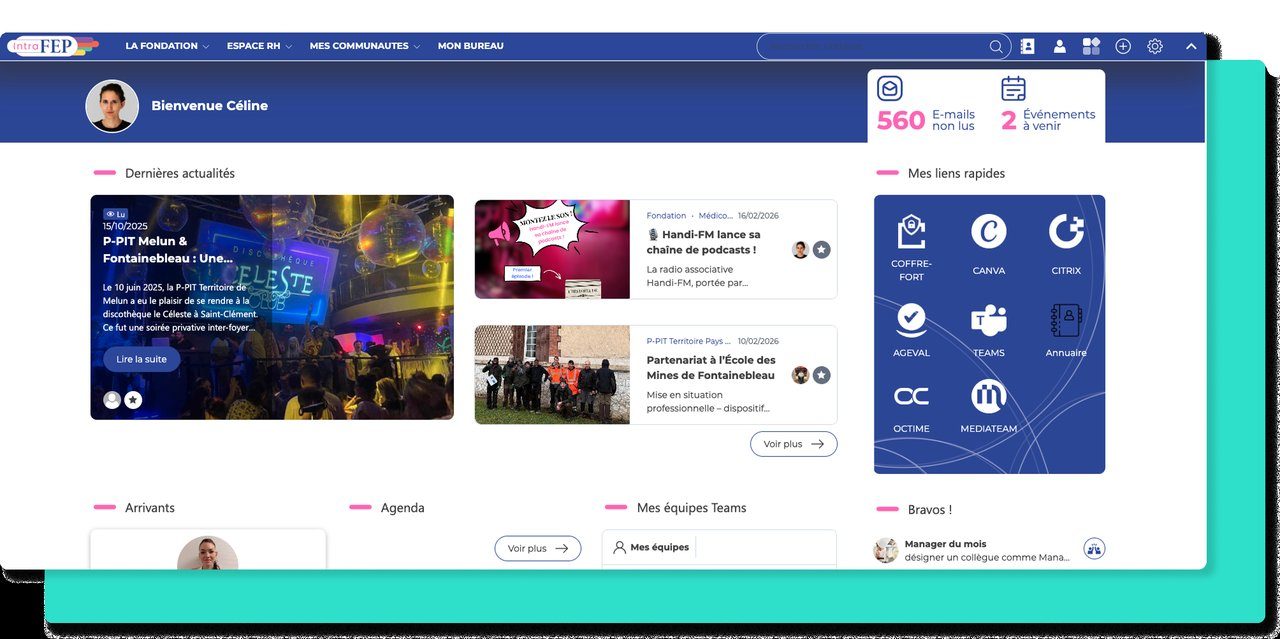Viewport: 1280px width, 639px height.
Task: Open the COFFRE-FORT quick link icon
Action: [911, 232]
